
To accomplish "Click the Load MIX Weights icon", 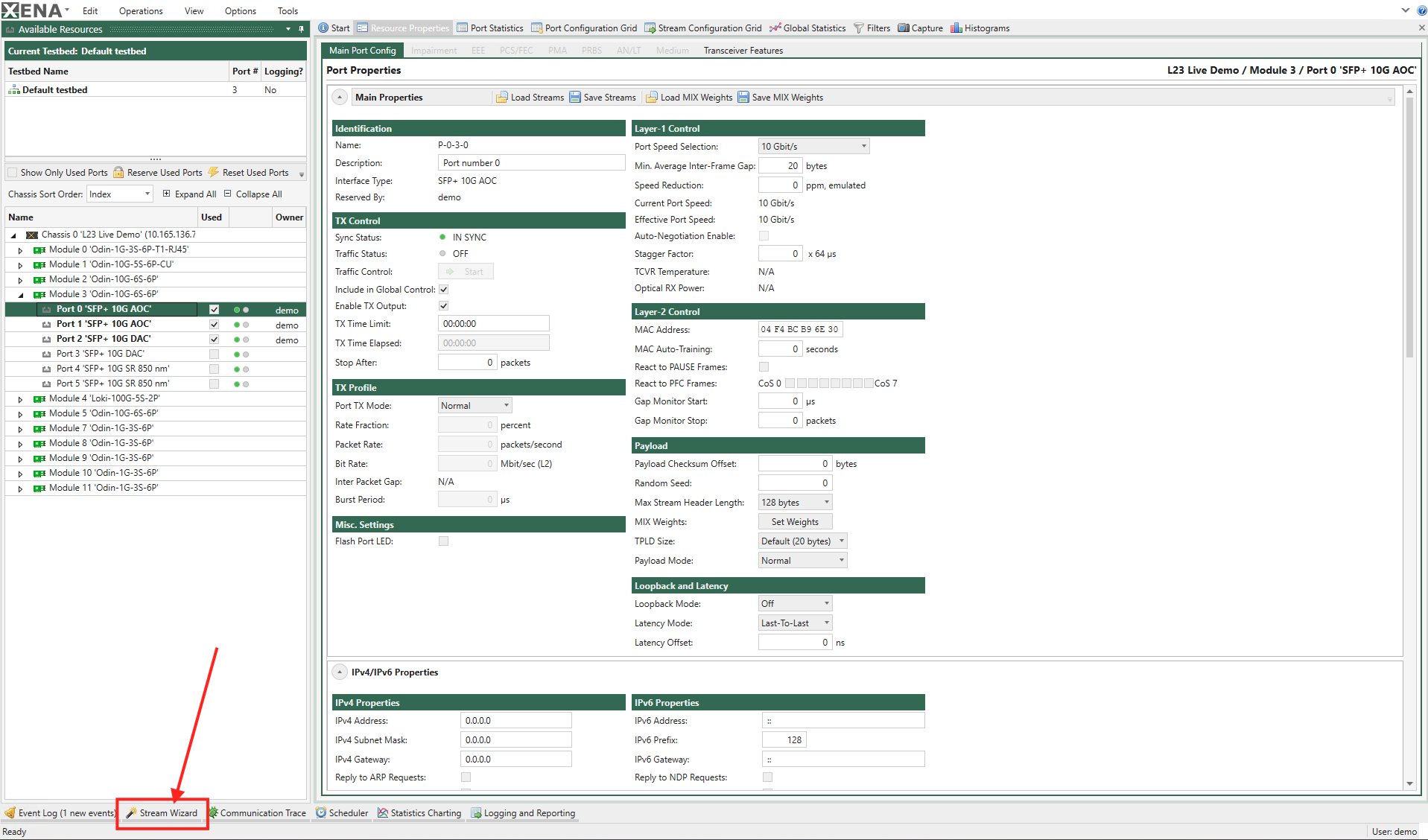I will pyautogui.click(x=652, y=98).
